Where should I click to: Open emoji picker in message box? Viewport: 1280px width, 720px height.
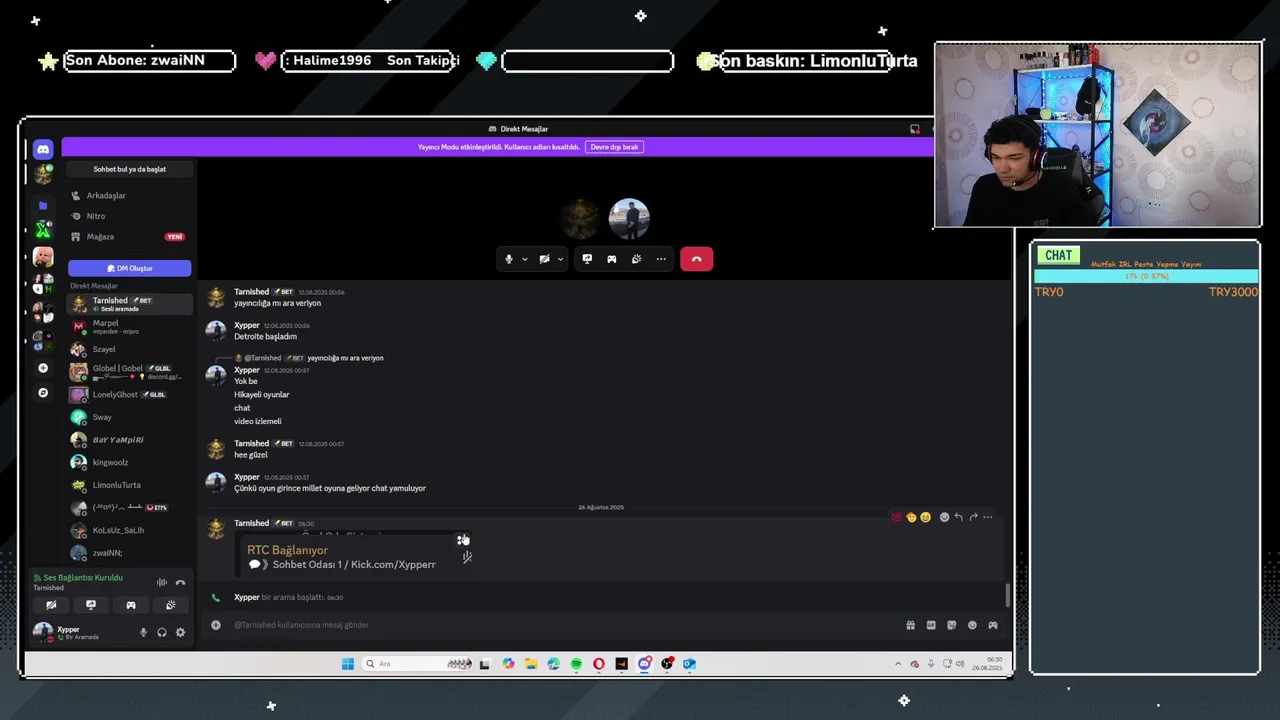[x=972, y=625]
